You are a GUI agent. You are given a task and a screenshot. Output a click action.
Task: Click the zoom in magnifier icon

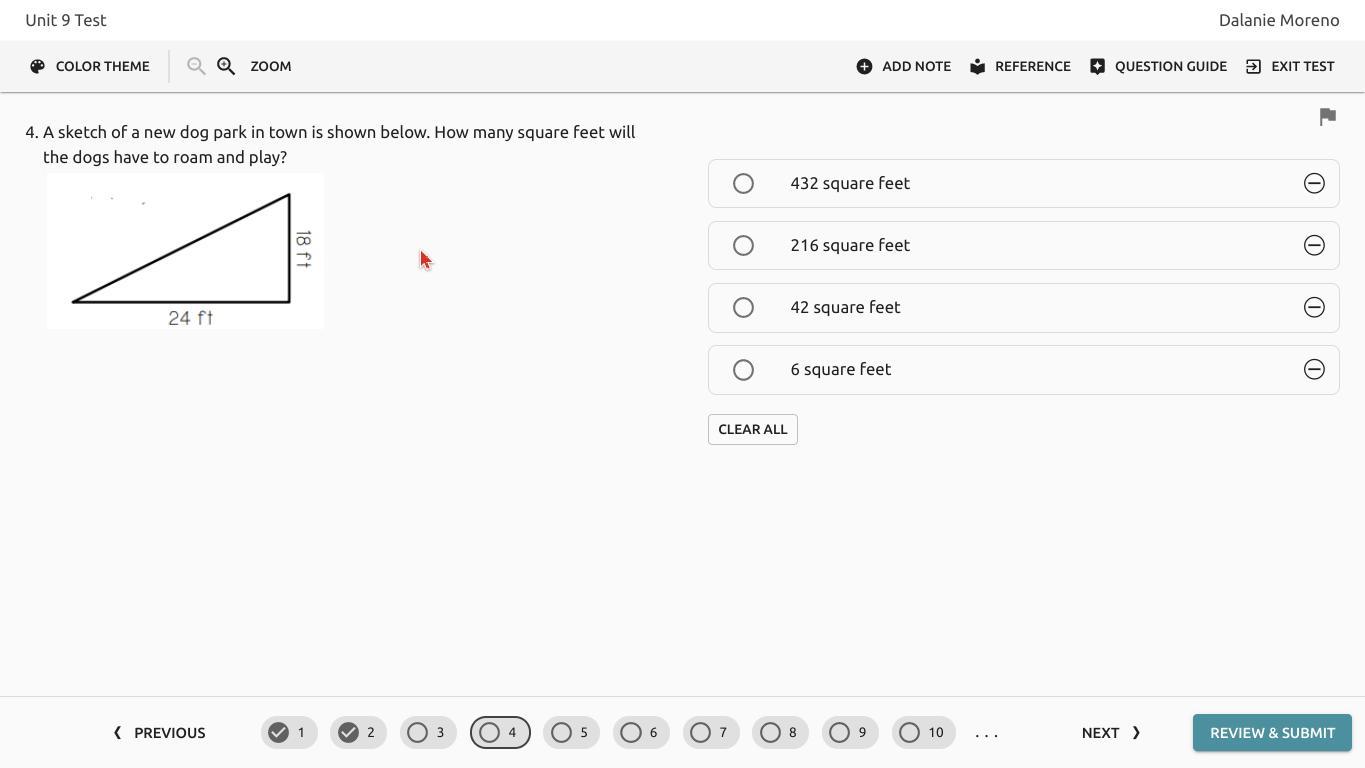coord(226,66)
